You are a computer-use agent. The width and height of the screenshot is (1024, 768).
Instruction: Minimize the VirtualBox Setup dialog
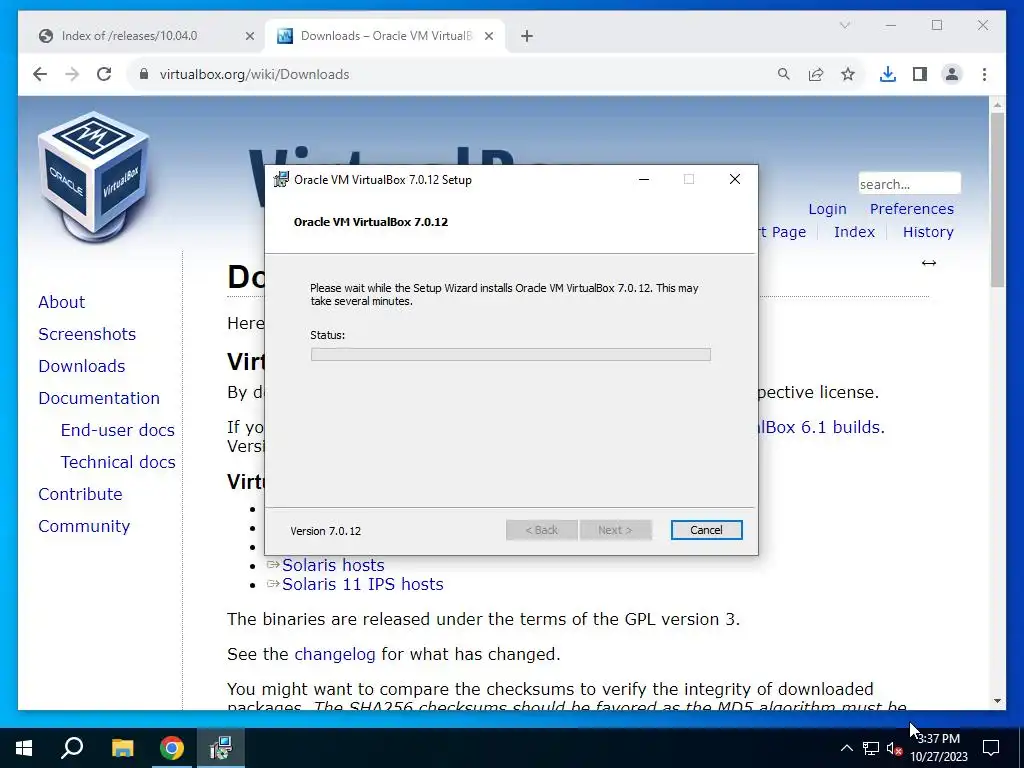644,180
